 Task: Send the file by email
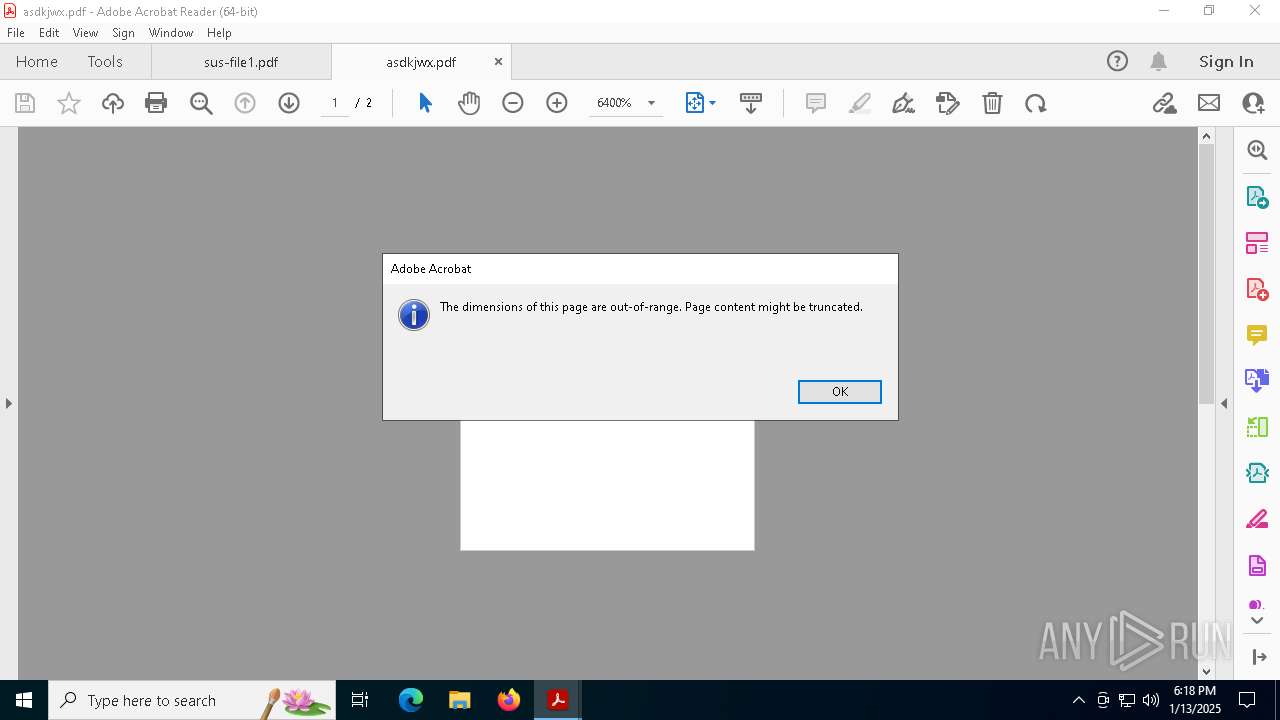pyautogui.click(x=1209, y=103)
